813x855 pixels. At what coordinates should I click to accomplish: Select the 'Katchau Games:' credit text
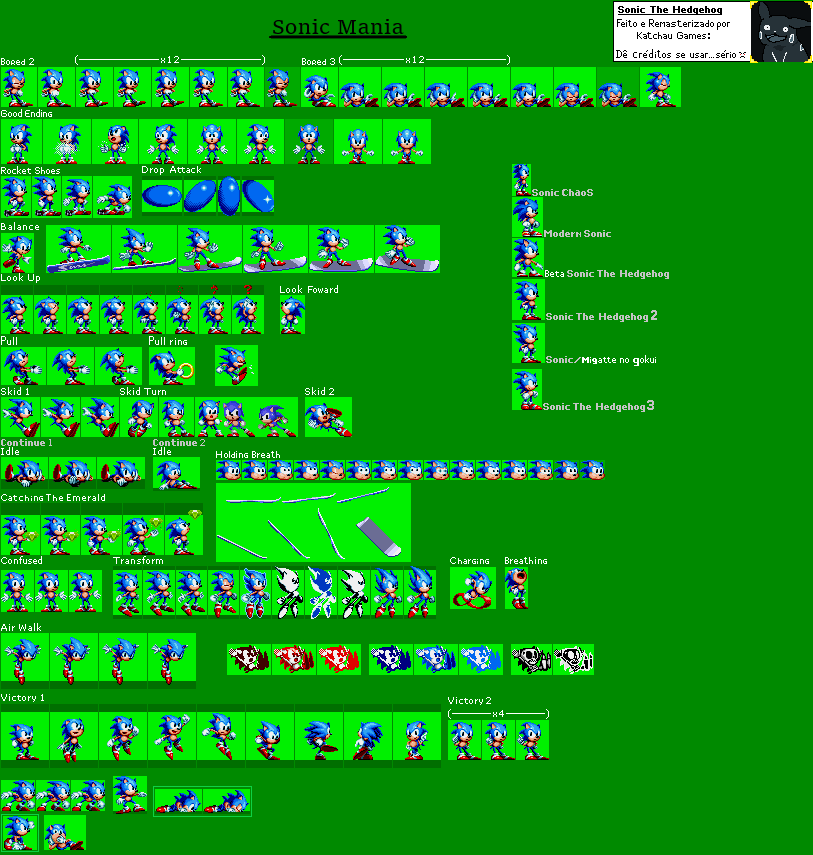(x=673, y=36)
